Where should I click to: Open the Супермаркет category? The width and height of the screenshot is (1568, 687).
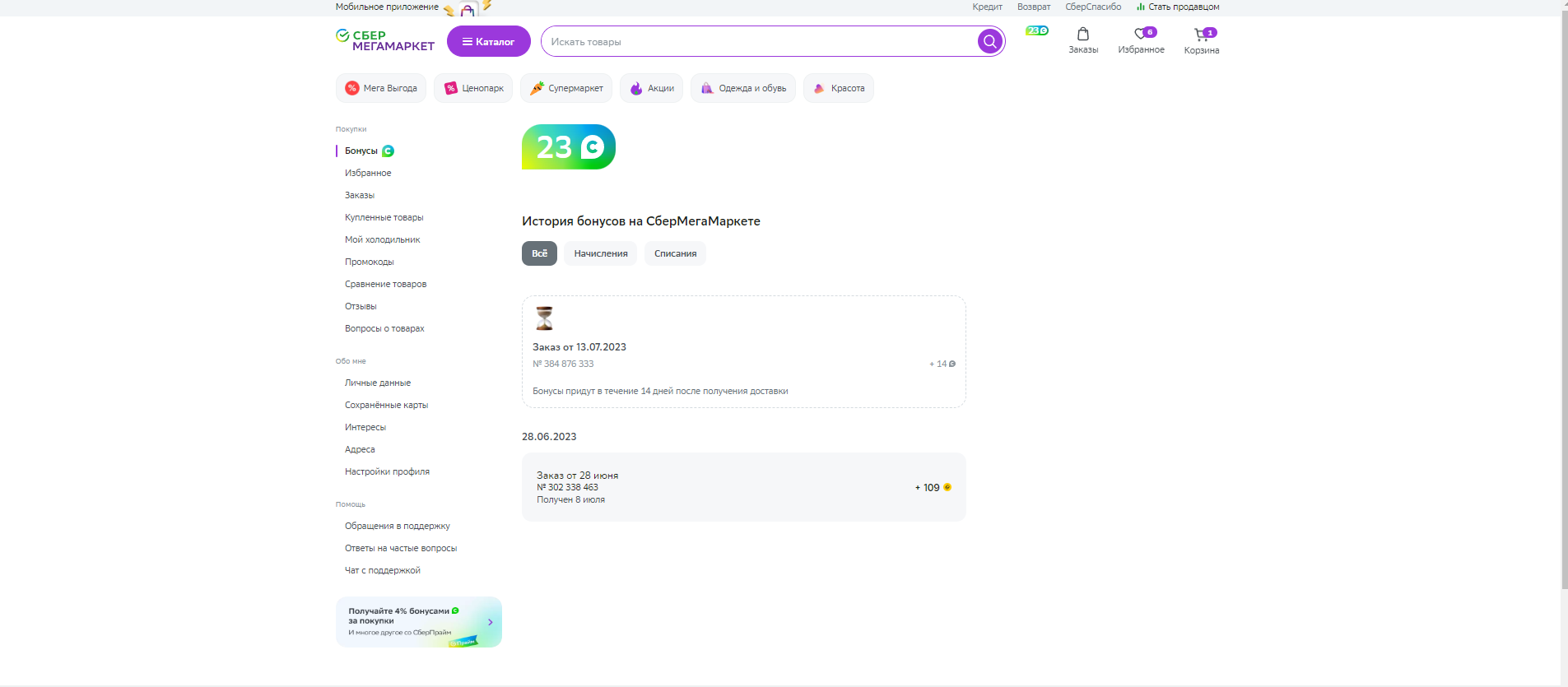click(x=566, y=88)
